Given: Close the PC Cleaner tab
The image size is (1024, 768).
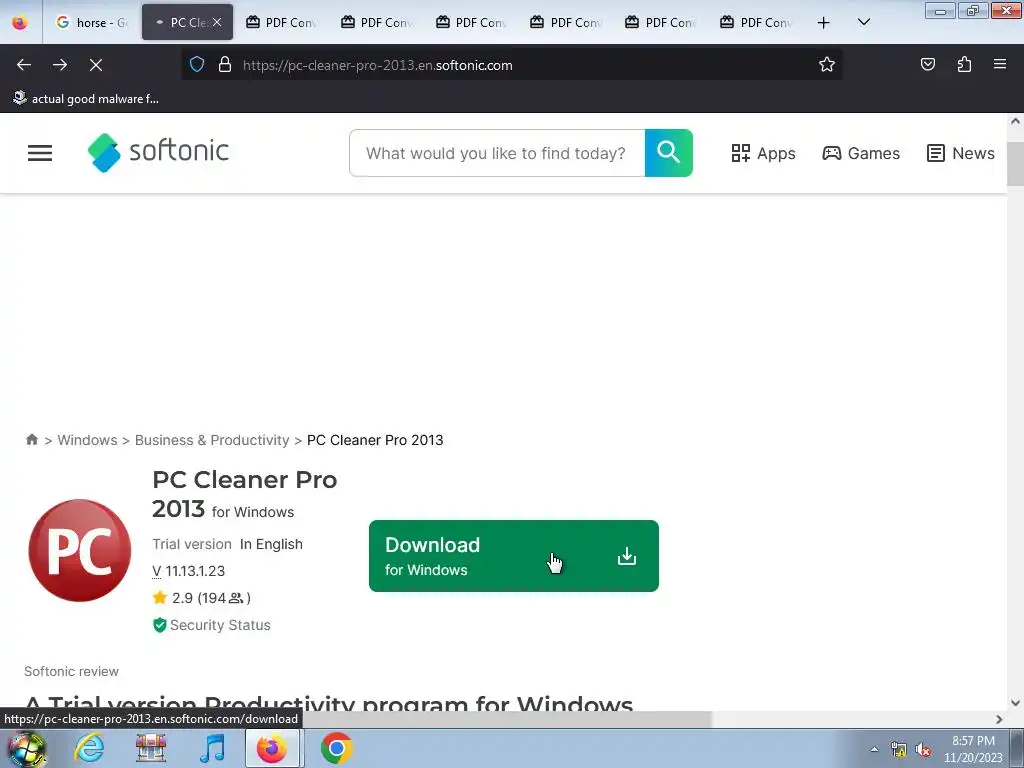Looking at the screenshot, I should [217, 22].
